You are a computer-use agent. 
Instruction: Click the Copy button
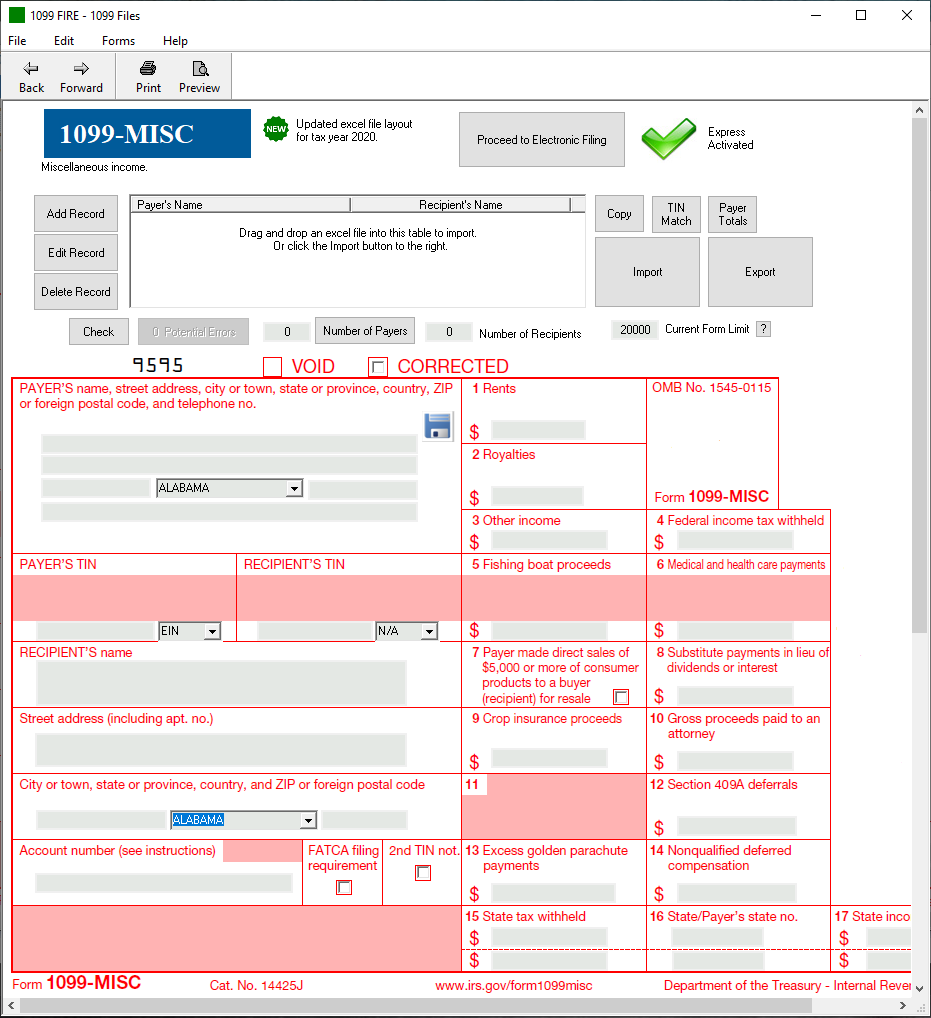coord(619,214)
